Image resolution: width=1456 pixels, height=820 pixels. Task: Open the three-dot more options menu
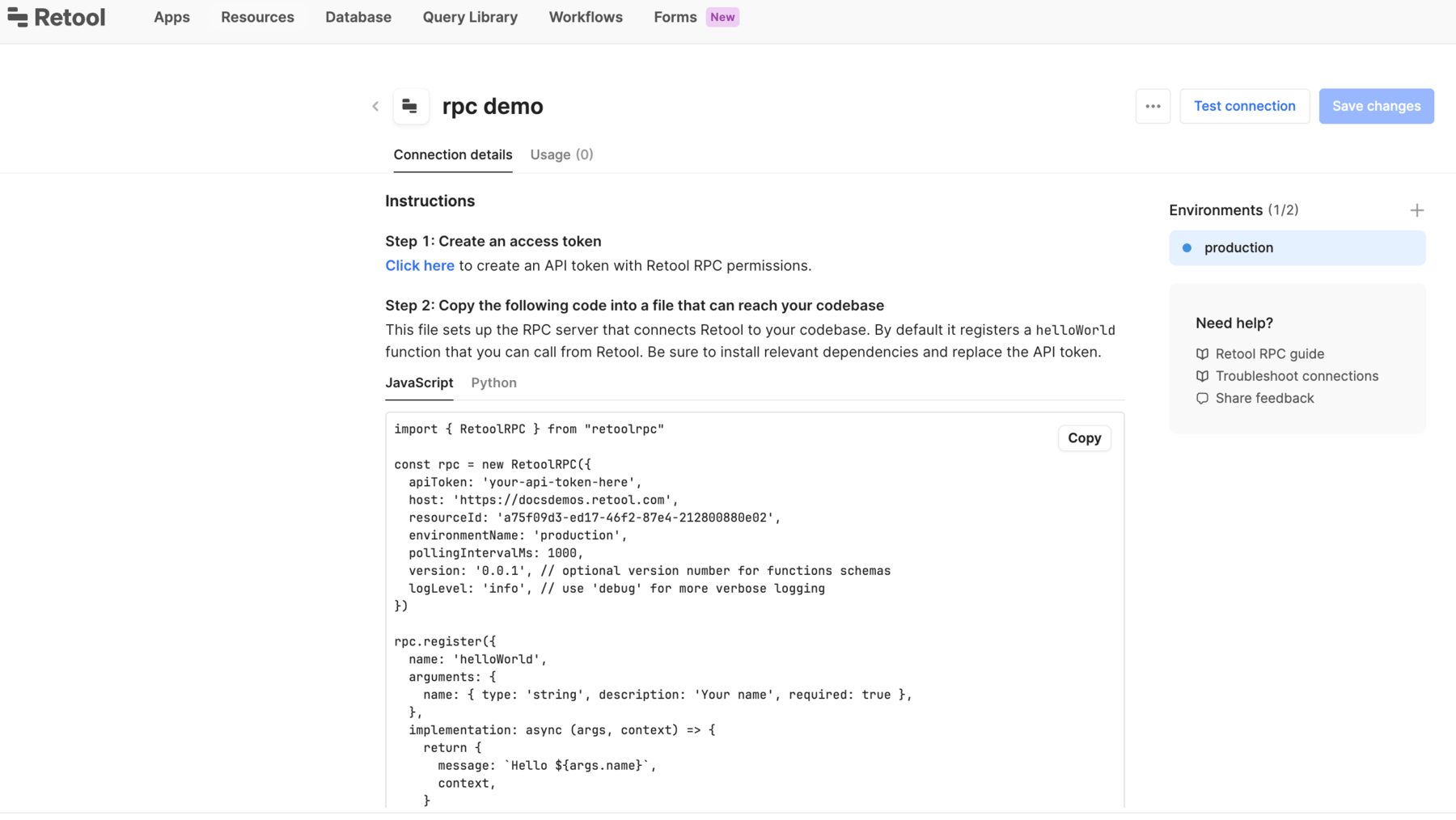coord(1153,106)
